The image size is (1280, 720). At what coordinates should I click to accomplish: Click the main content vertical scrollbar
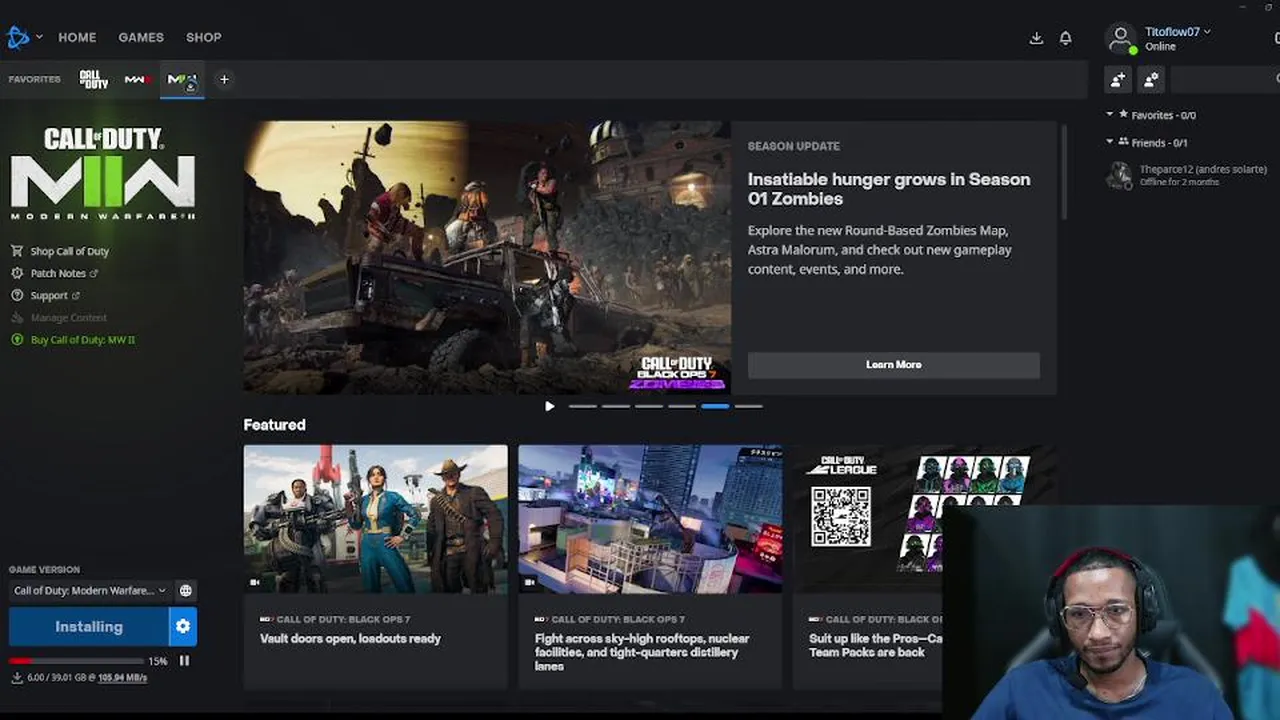[1064, 170]
